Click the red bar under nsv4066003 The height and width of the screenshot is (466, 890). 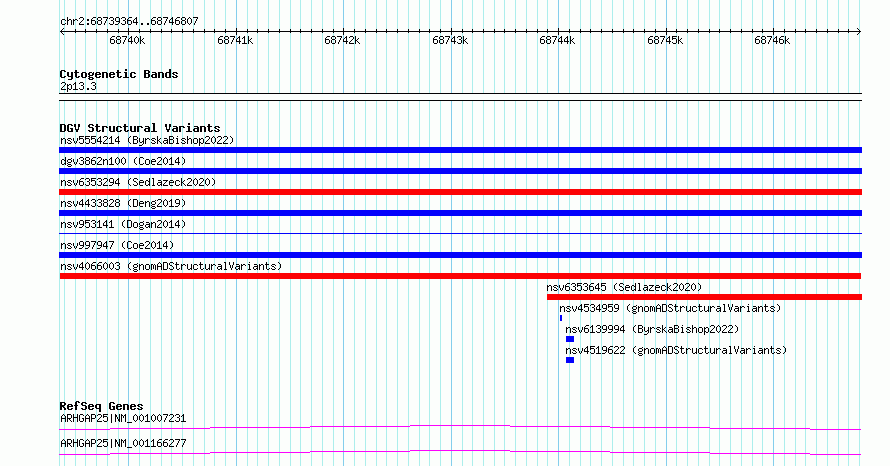pyautogui.click(x=460, y=276)
